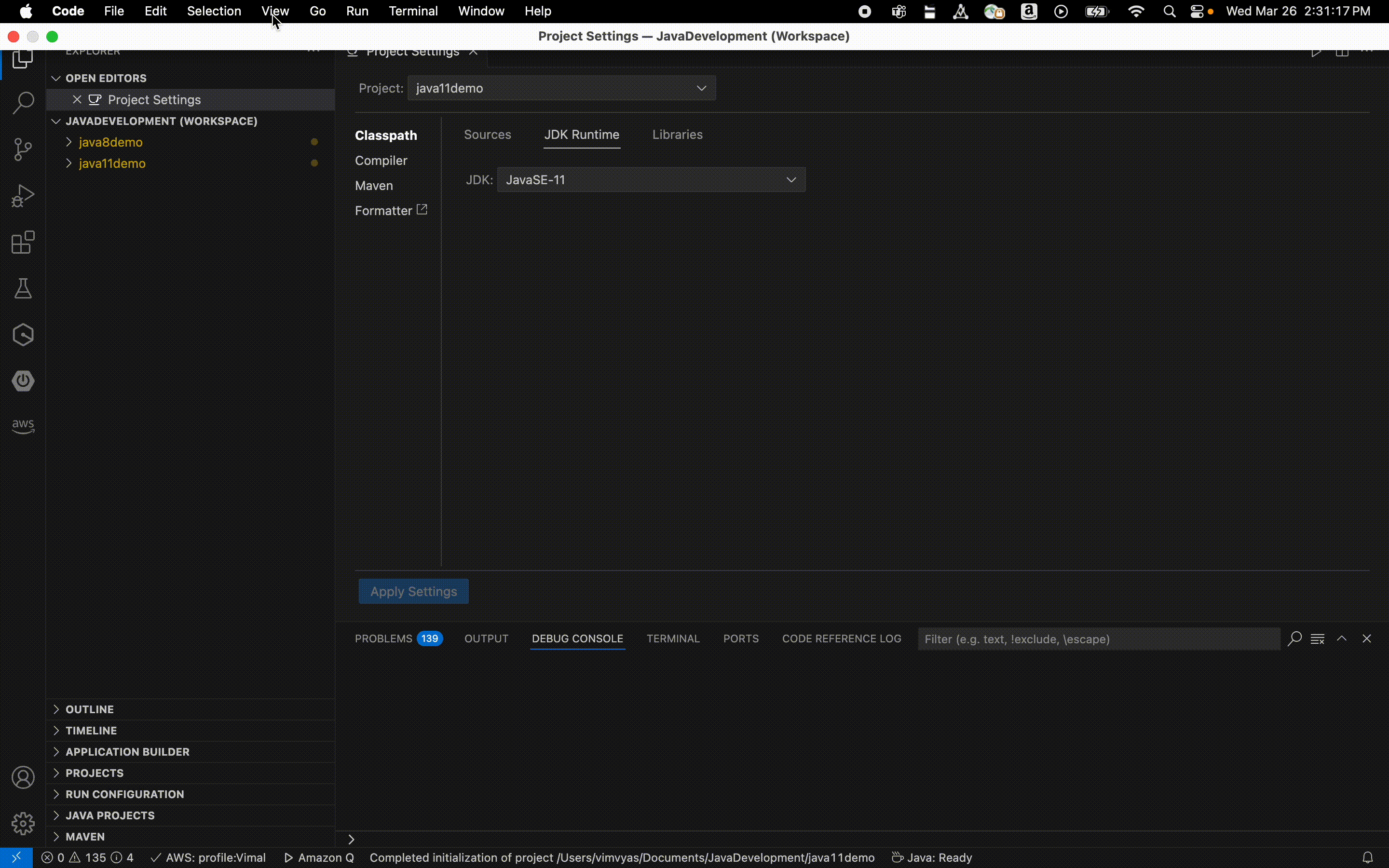Open the Search view icon
The height and width of the screenshot is (868, 1389).
click(23, 102)
